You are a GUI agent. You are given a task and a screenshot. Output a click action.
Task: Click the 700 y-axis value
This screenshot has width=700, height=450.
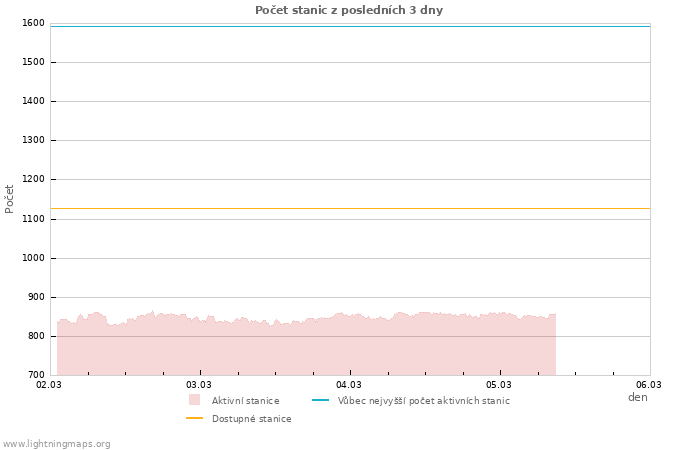tap(36, 375)
